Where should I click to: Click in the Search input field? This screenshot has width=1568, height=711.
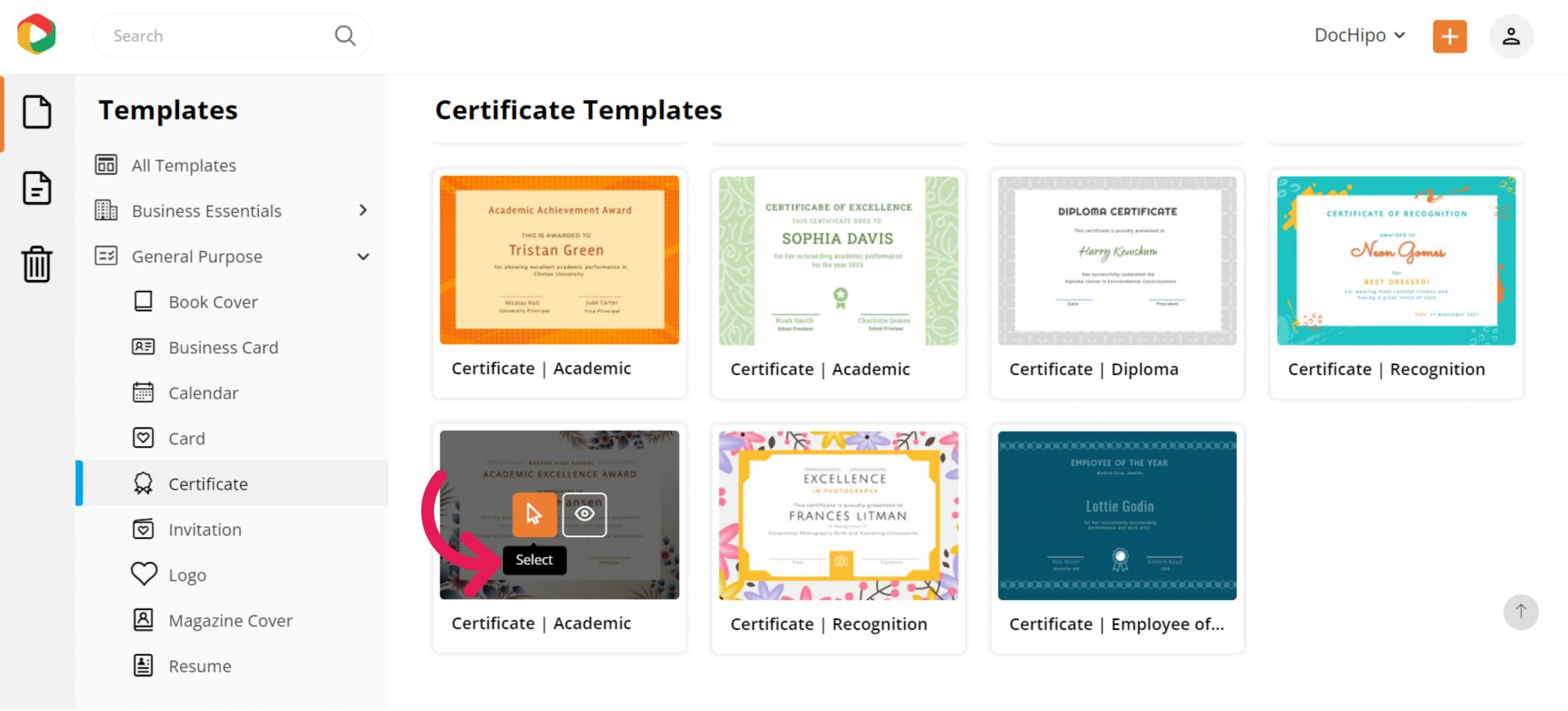click(218, 36)
